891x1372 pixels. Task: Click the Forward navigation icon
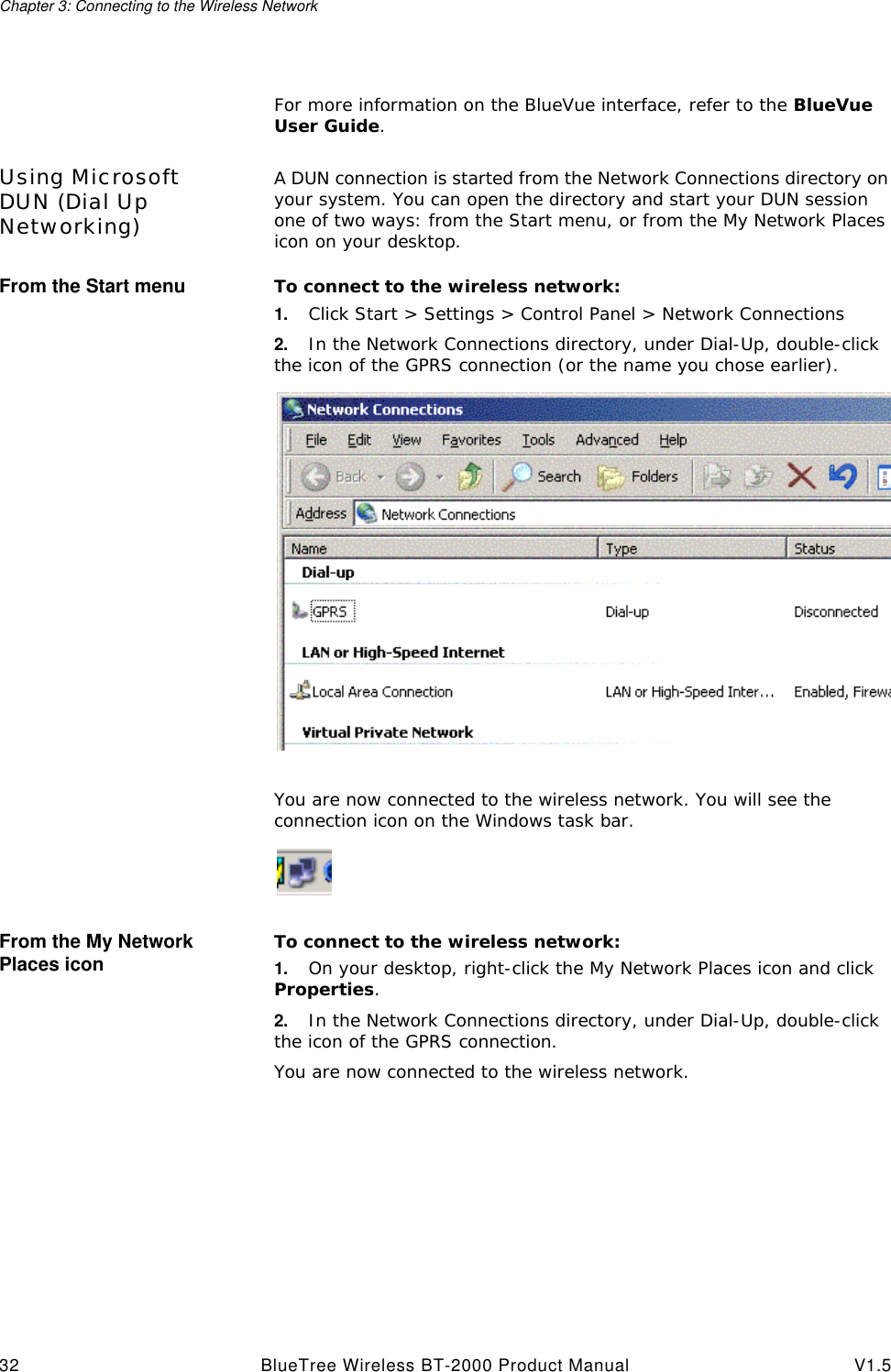(412, 477)
